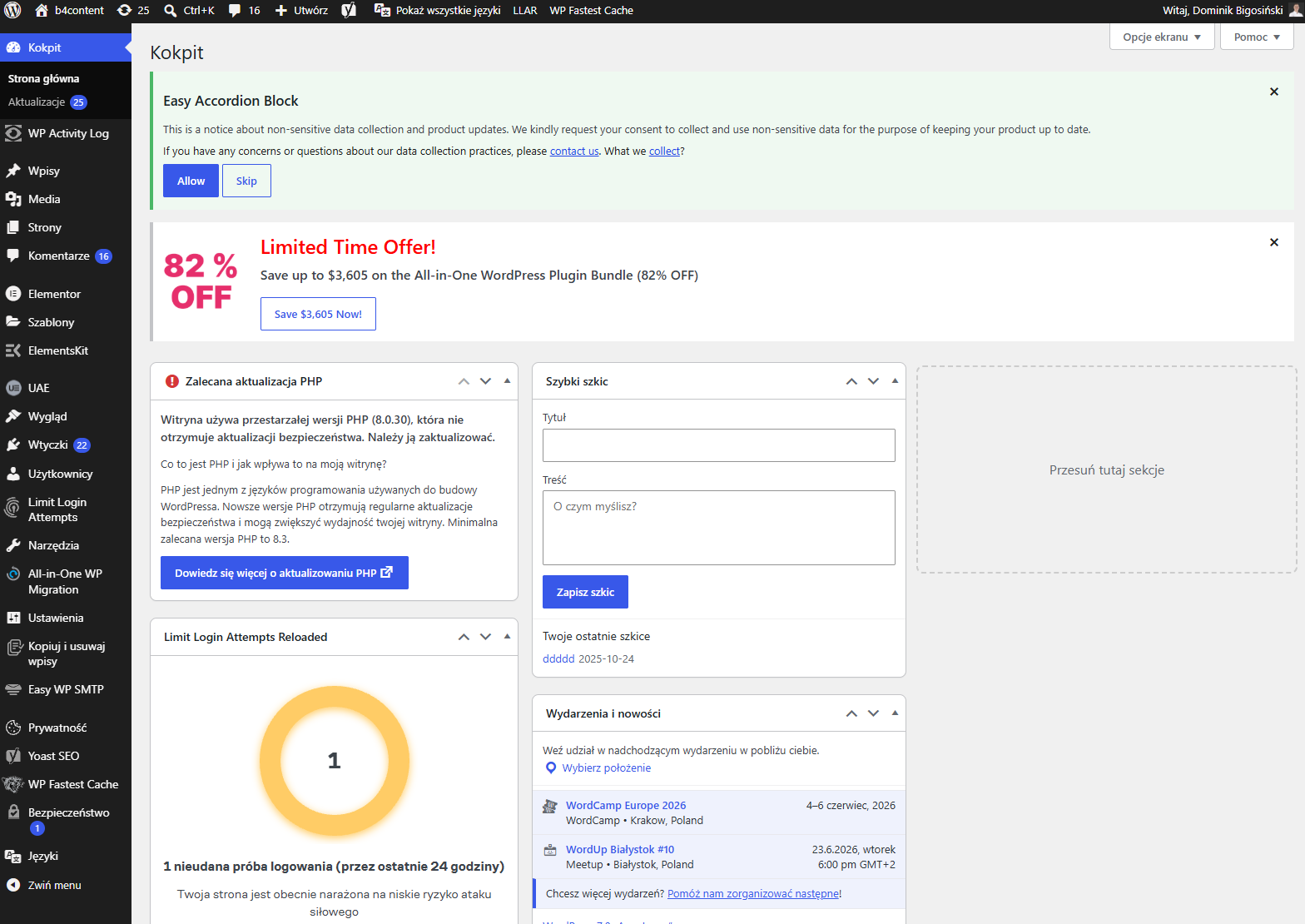Image resolution: width=1305 pixels, height=924 pixels.
Task: Open Yoast SEO in the sidebar
Action: 66,756
